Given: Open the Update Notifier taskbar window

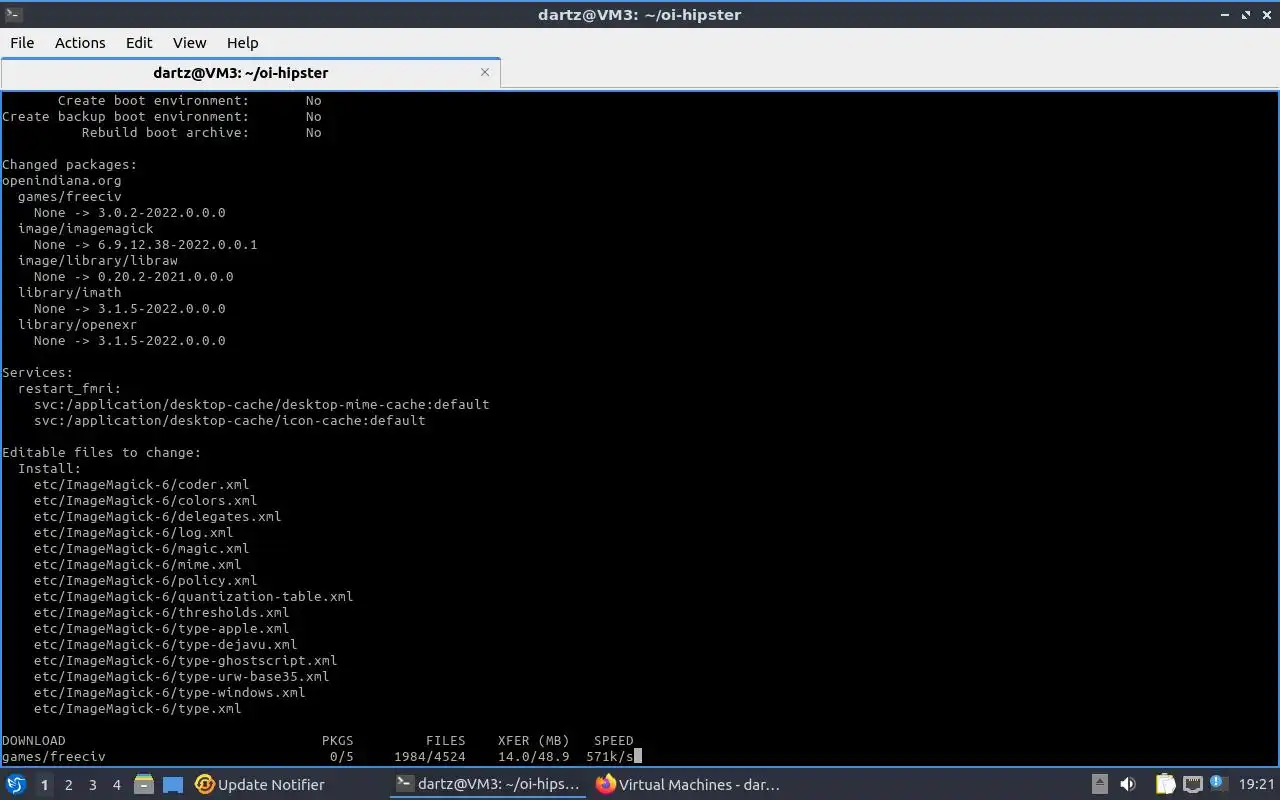Looking at the screenshot, I should coord(260,785).
